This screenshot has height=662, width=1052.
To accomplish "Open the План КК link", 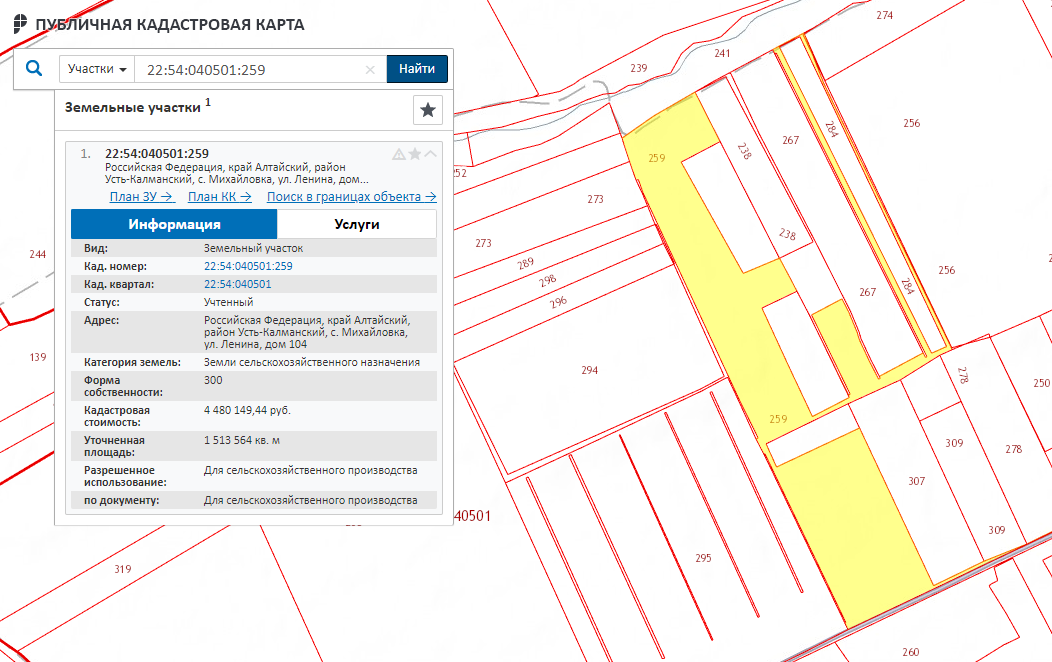I will tap(220, 197).
